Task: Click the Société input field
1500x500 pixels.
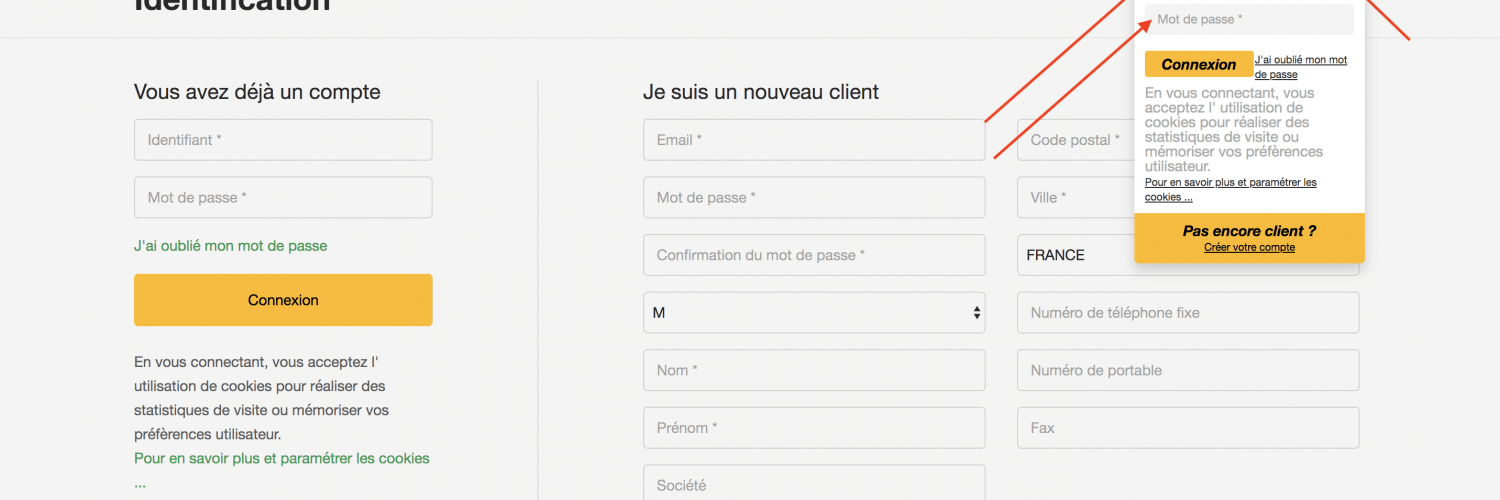Action: click(x=813, y=484)
